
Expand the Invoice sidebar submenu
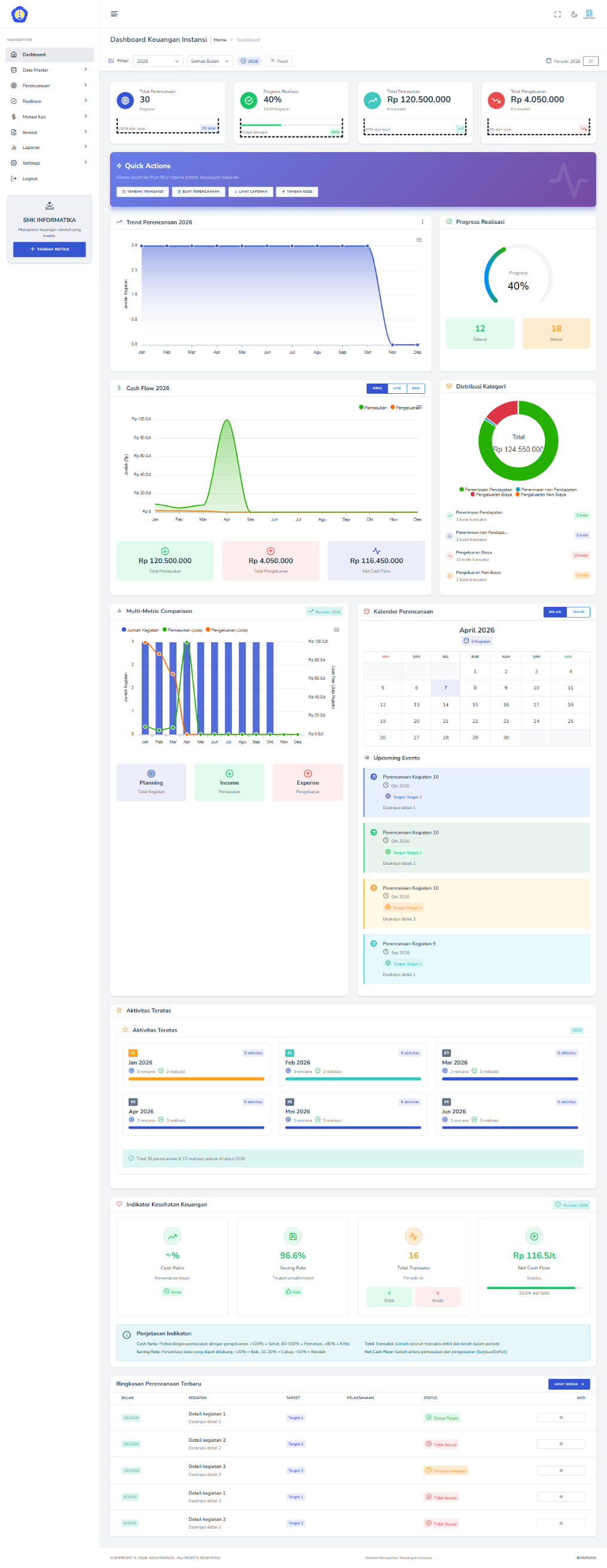pos(49,132)
